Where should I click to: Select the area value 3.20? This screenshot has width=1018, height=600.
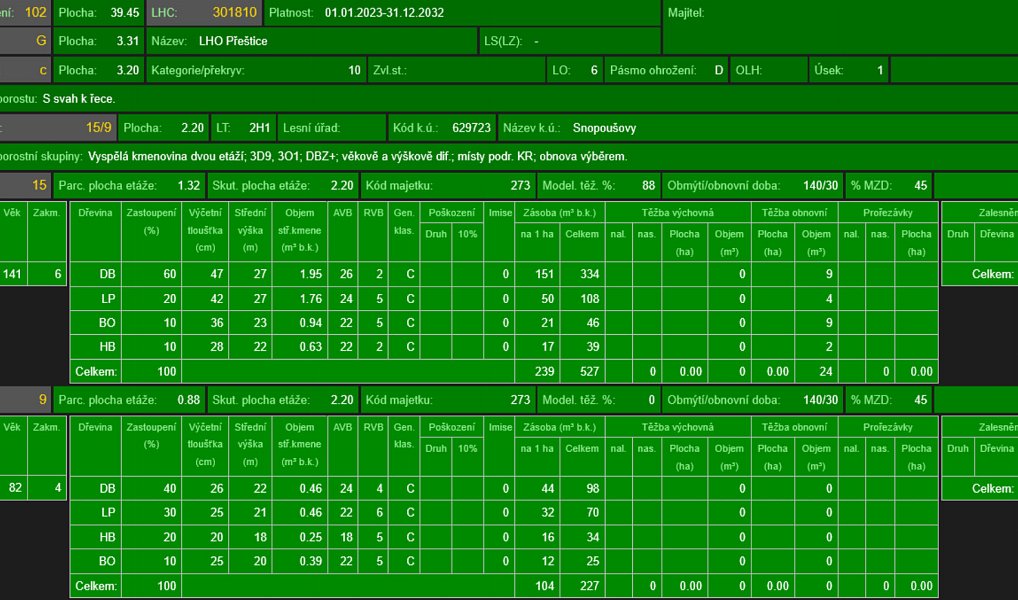[128, 70]
